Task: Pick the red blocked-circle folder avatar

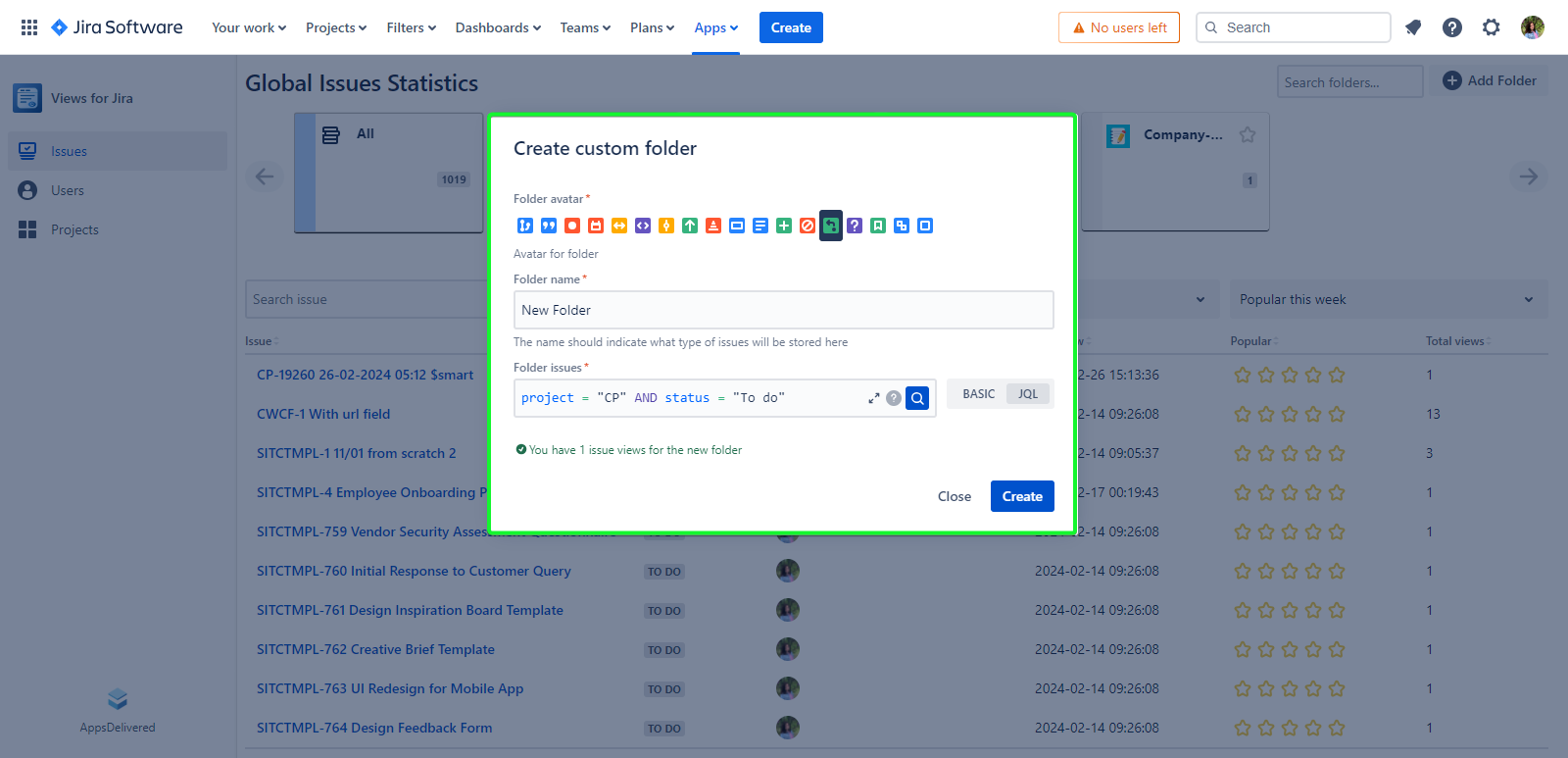Action: [808, 226]
